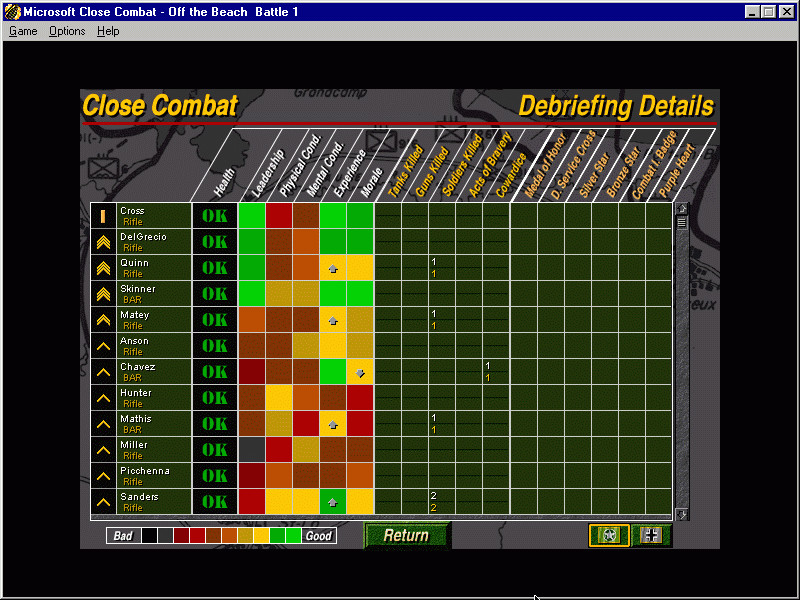Screen dimensions: 800x600
Task: Click Sanders' private rank chevron
Action: (103, 502)
